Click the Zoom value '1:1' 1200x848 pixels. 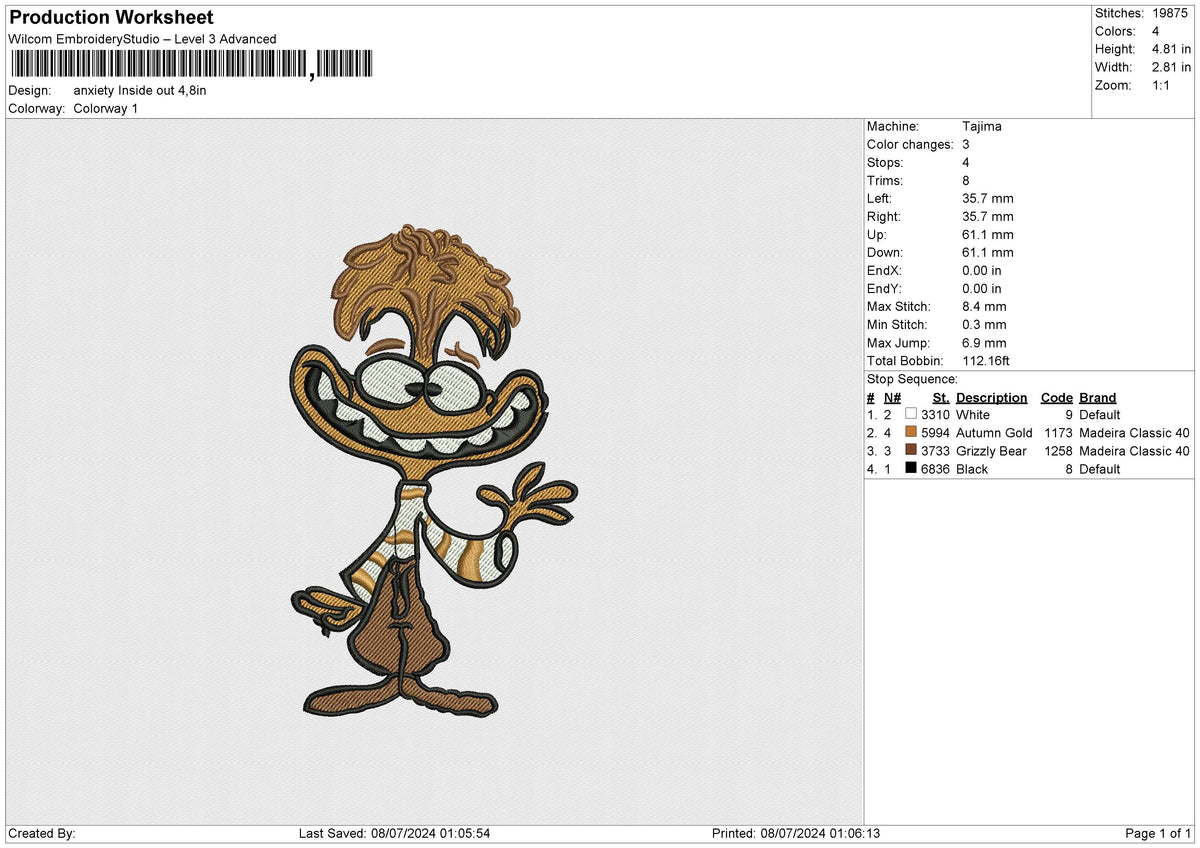pyautogui.click(x=1162, y=85)
